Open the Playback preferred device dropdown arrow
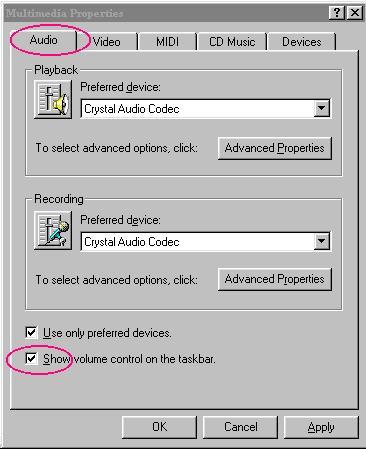 coord(322,108)
